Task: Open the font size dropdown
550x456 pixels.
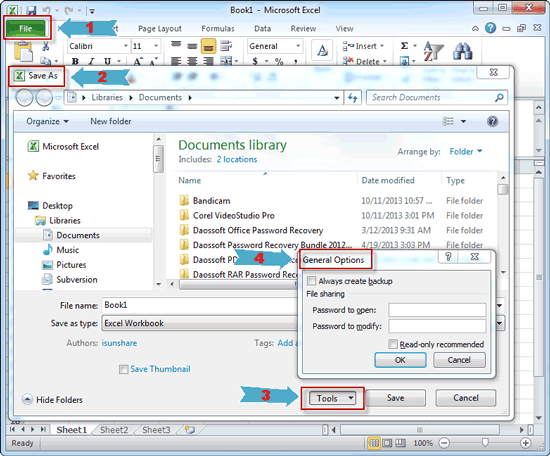Action: pos(156,46)
